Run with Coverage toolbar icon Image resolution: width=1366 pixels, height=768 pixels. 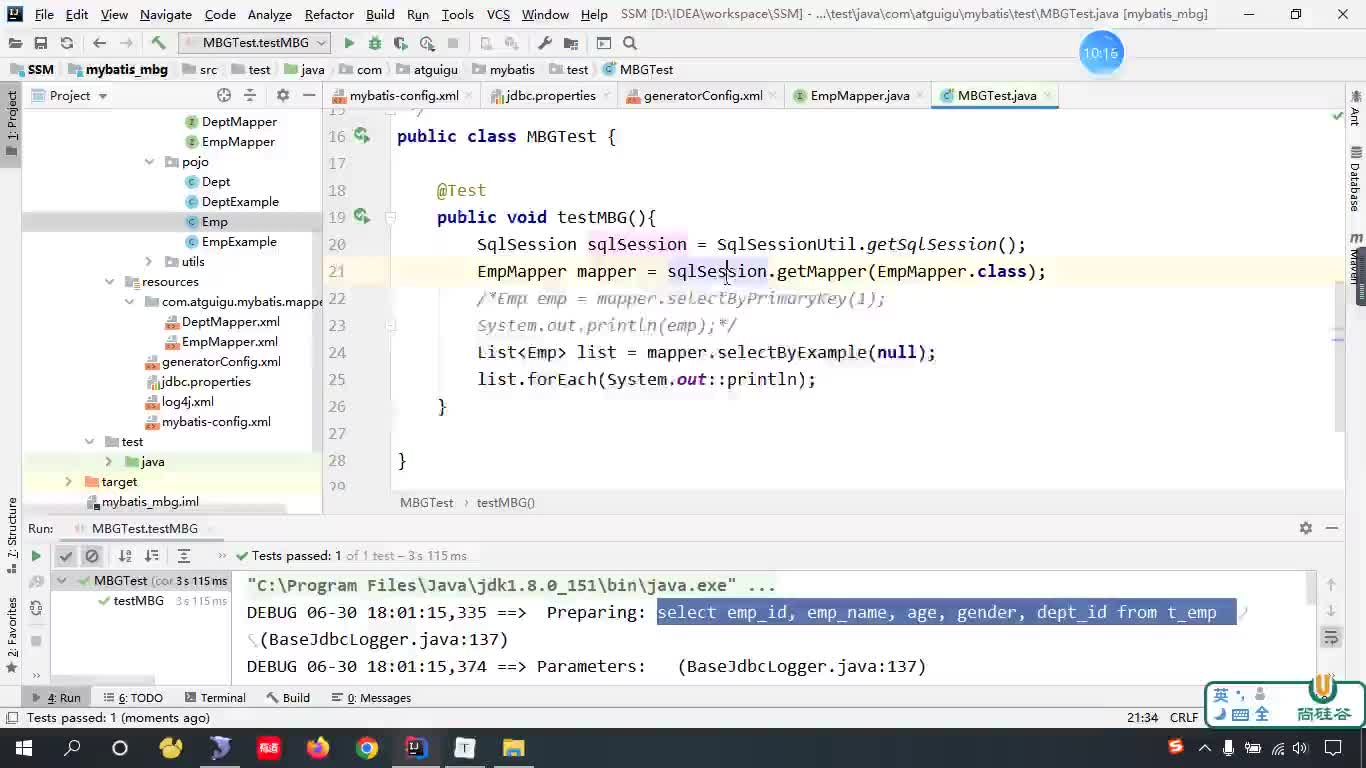pos(401,43)
